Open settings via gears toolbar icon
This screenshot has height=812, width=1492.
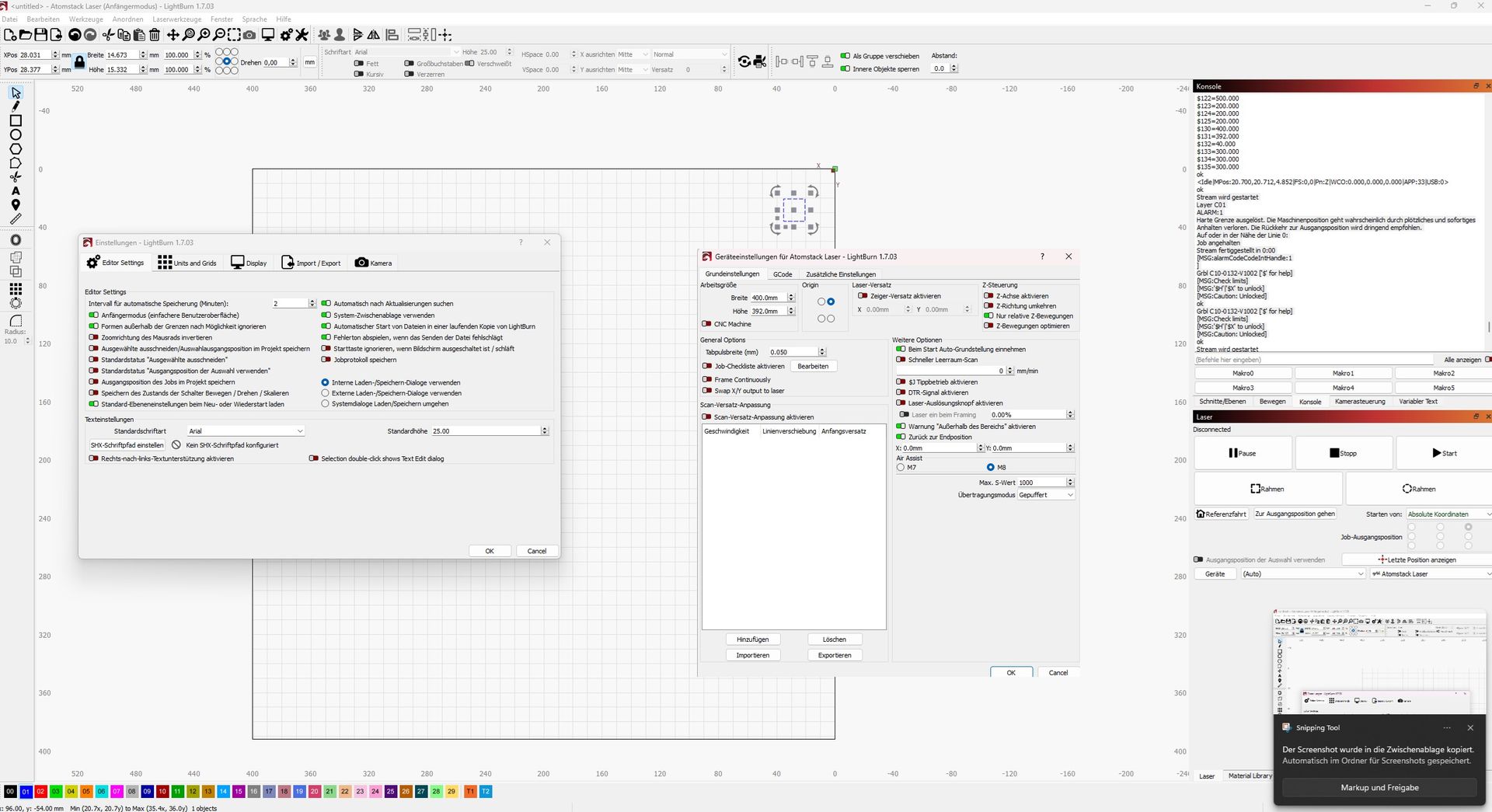[x=287, y=35]
